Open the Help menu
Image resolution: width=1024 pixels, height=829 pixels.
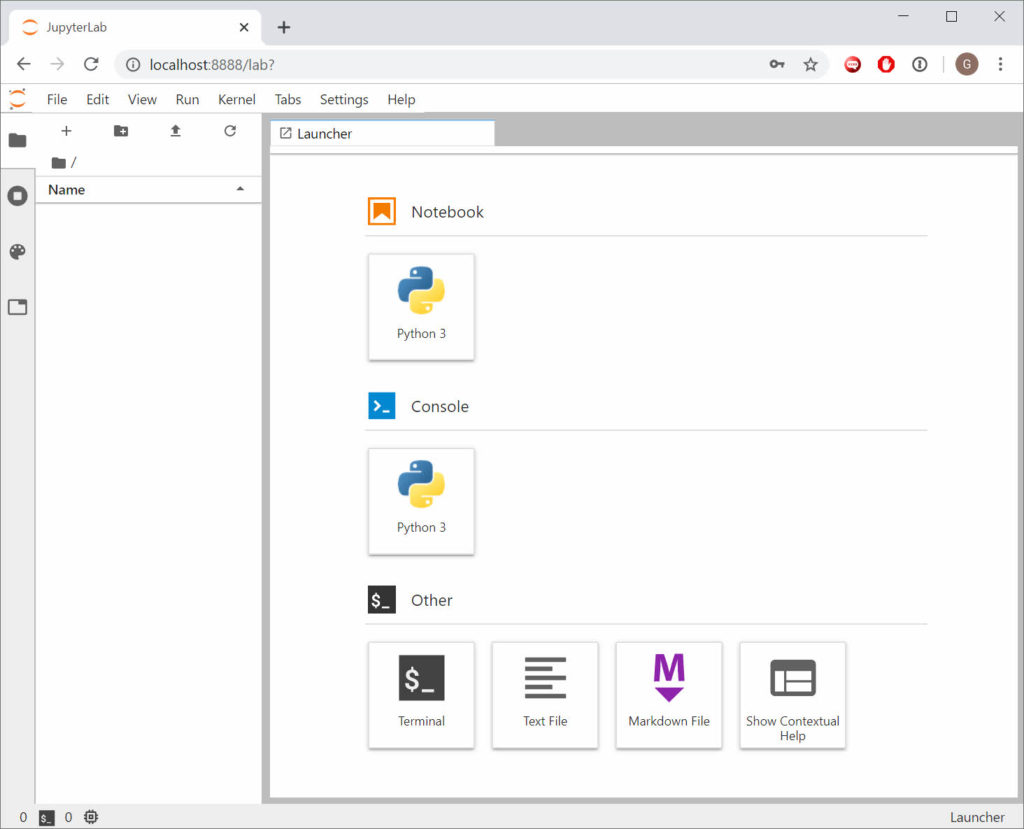pos(401,99)
